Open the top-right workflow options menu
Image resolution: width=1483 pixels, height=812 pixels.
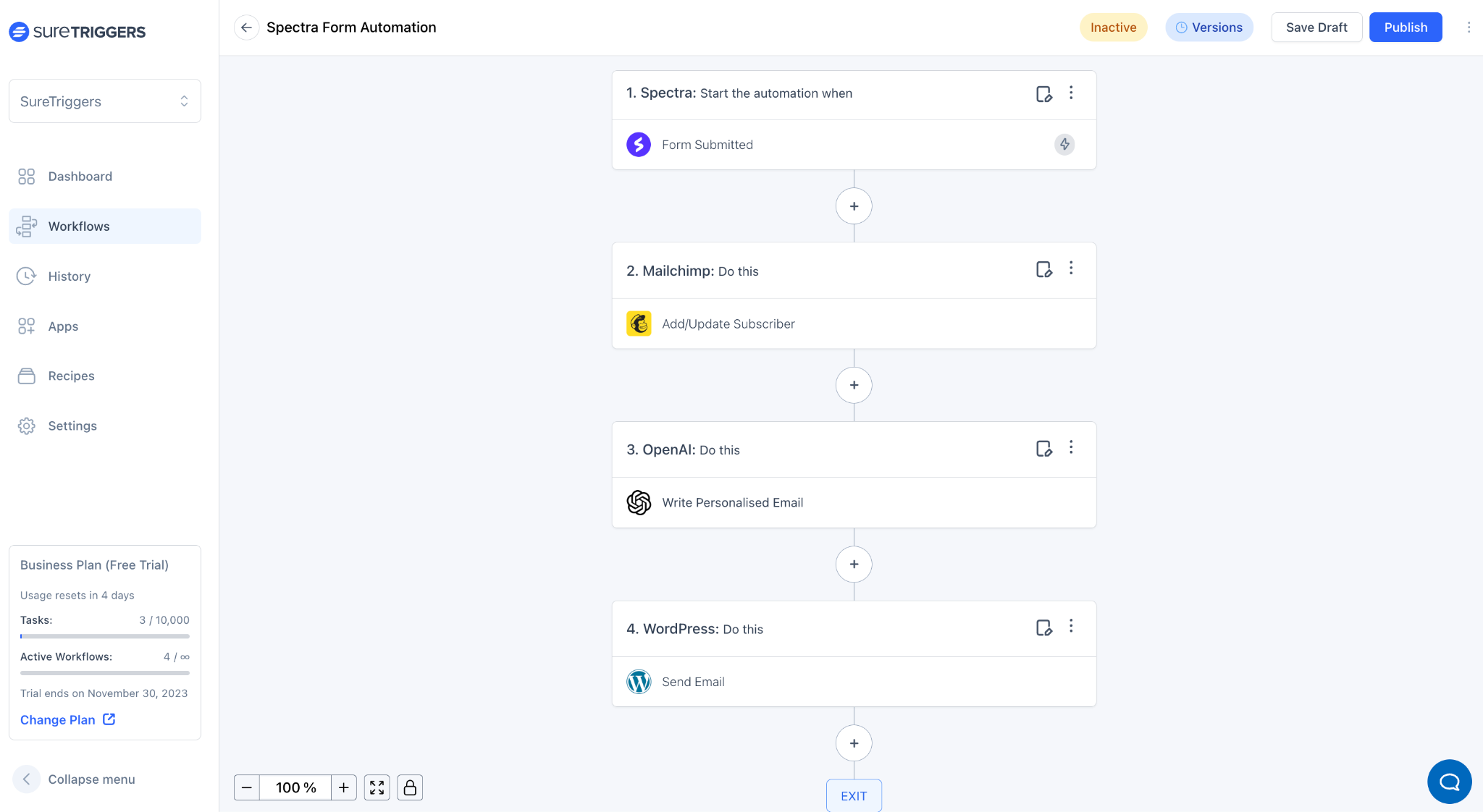pyautogui.click(x=1469, y=28)
